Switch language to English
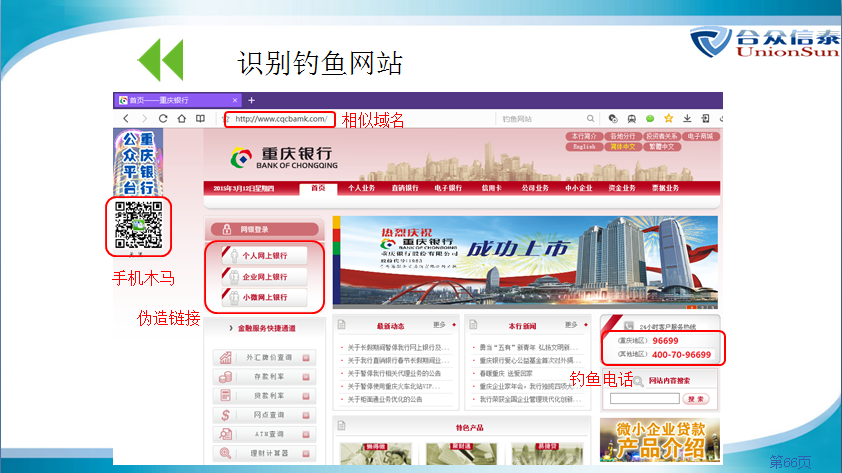This screenshot has height=473, width=842. (584, 147)
